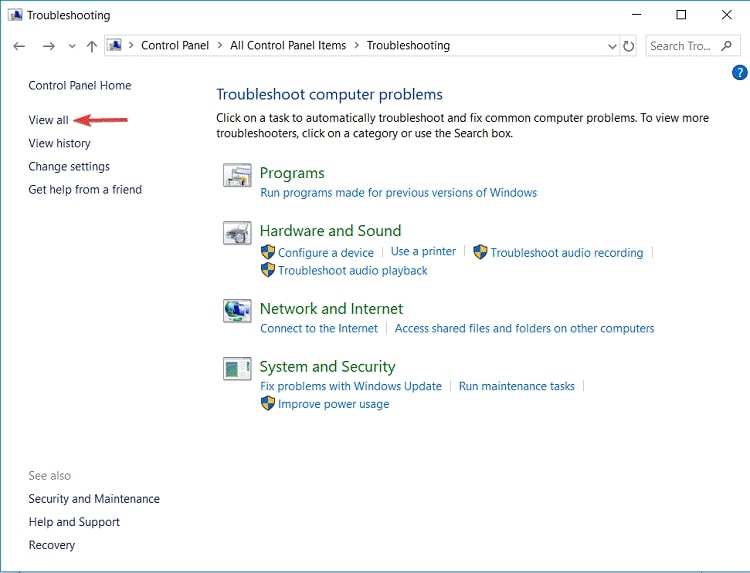This screenshot has width=750, height=573.
Task: Click the Programs category icon
Action: tap(237, 175)
